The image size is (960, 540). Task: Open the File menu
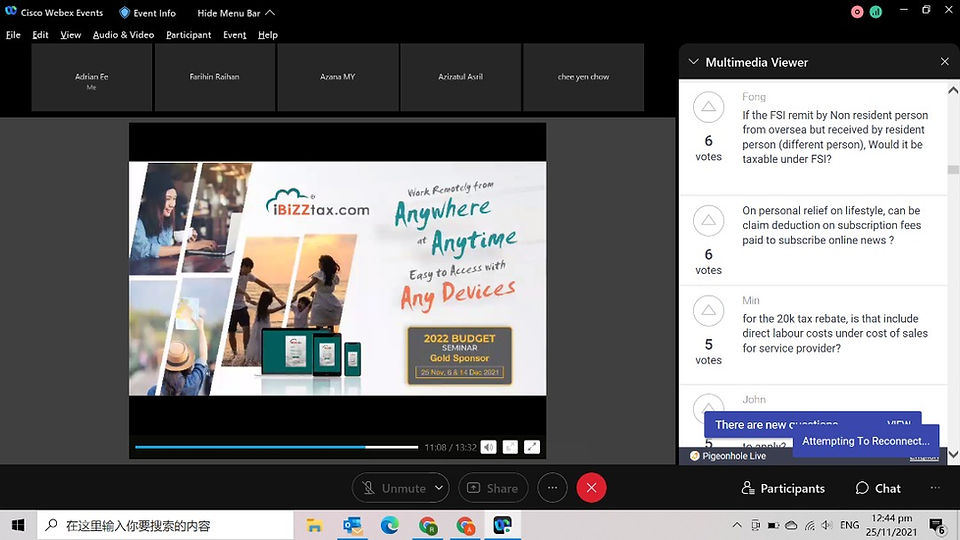coord(13,35)
